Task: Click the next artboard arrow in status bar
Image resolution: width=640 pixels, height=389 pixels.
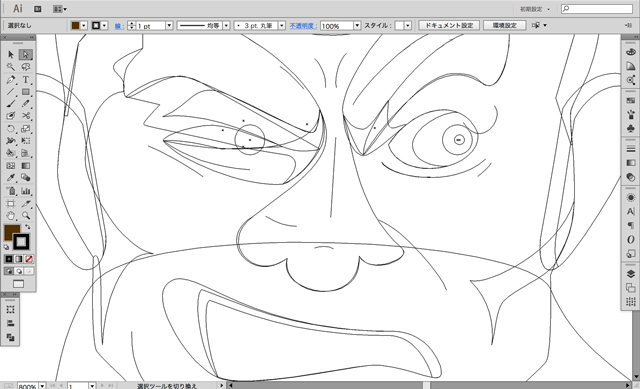Action: tap(102, 385)
